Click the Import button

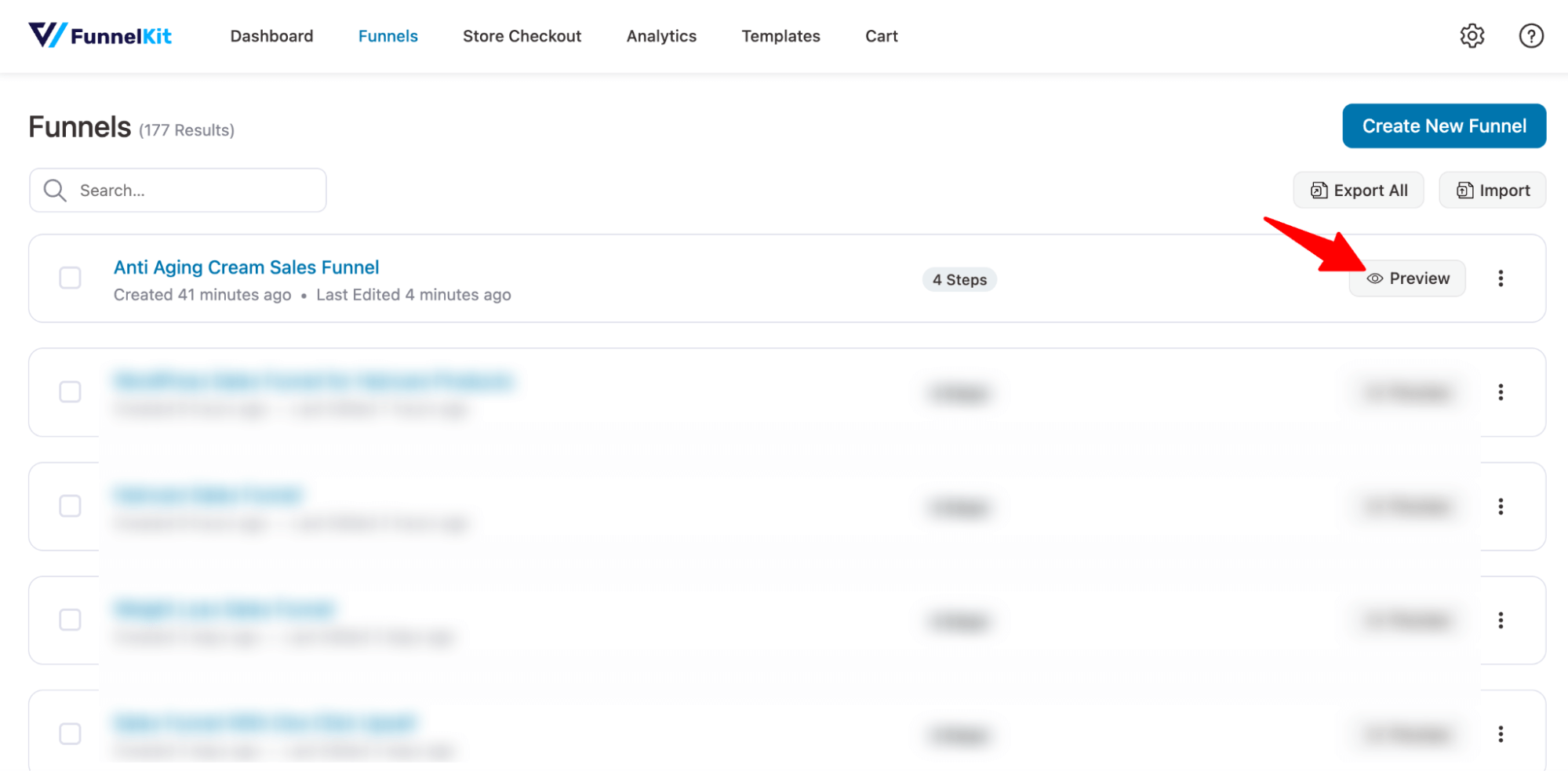tap(1491, 190)
